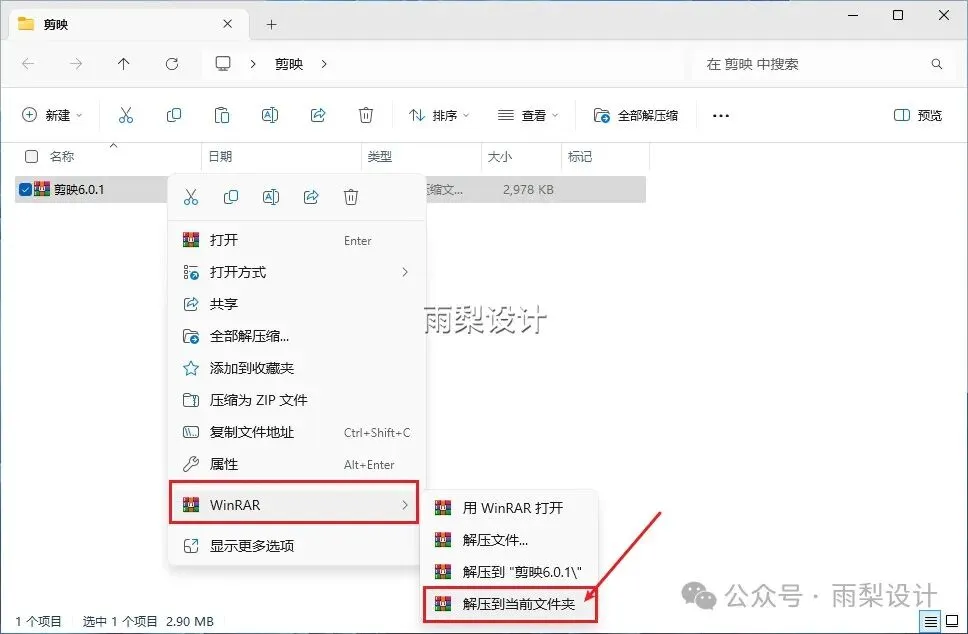Choose 全部解压缩... in the context menu

[297, 336]
